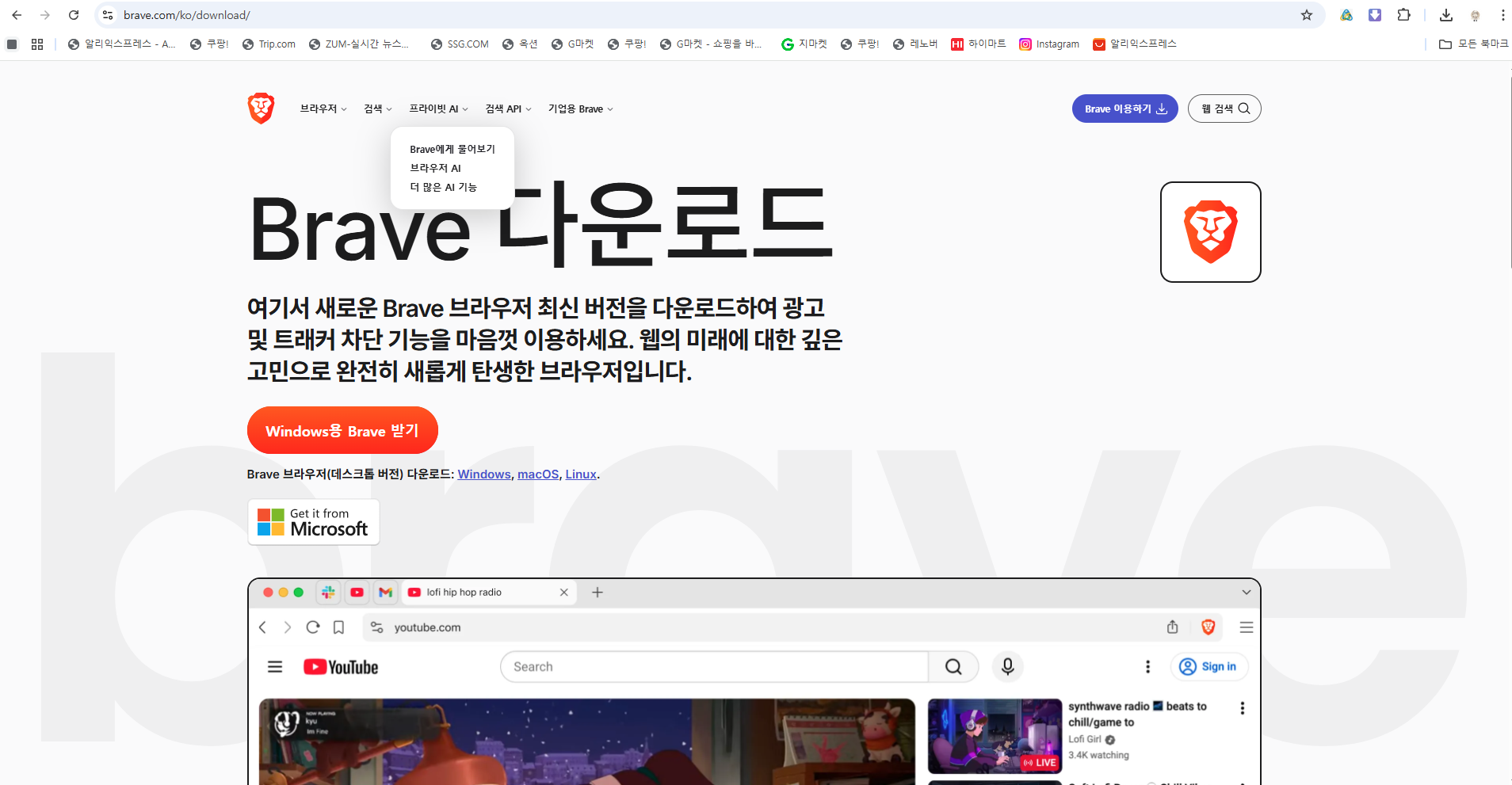Open the tab groups icon in bookmarks bar

(x=12, y=44)
